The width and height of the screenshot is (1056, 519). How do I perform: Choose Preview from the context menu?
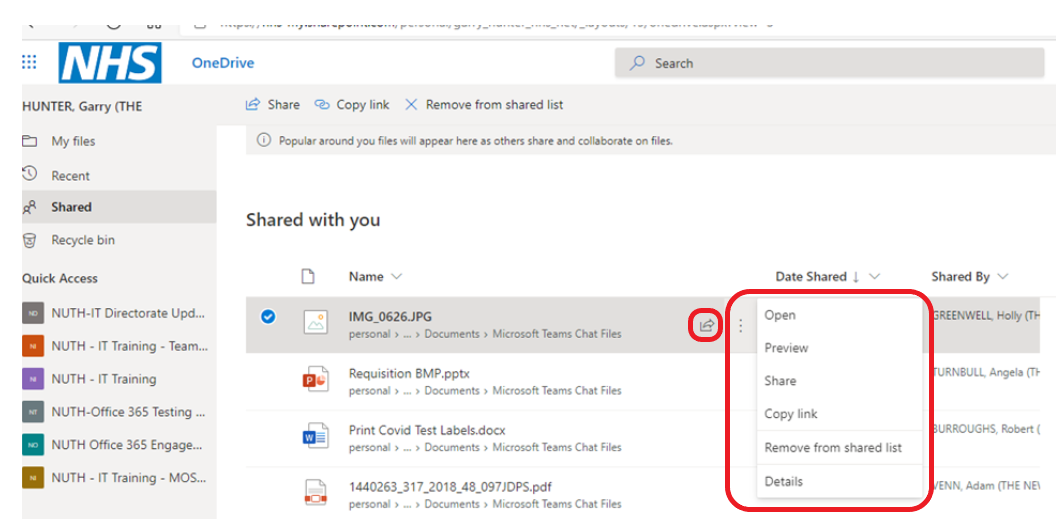[x=786, y=348]
